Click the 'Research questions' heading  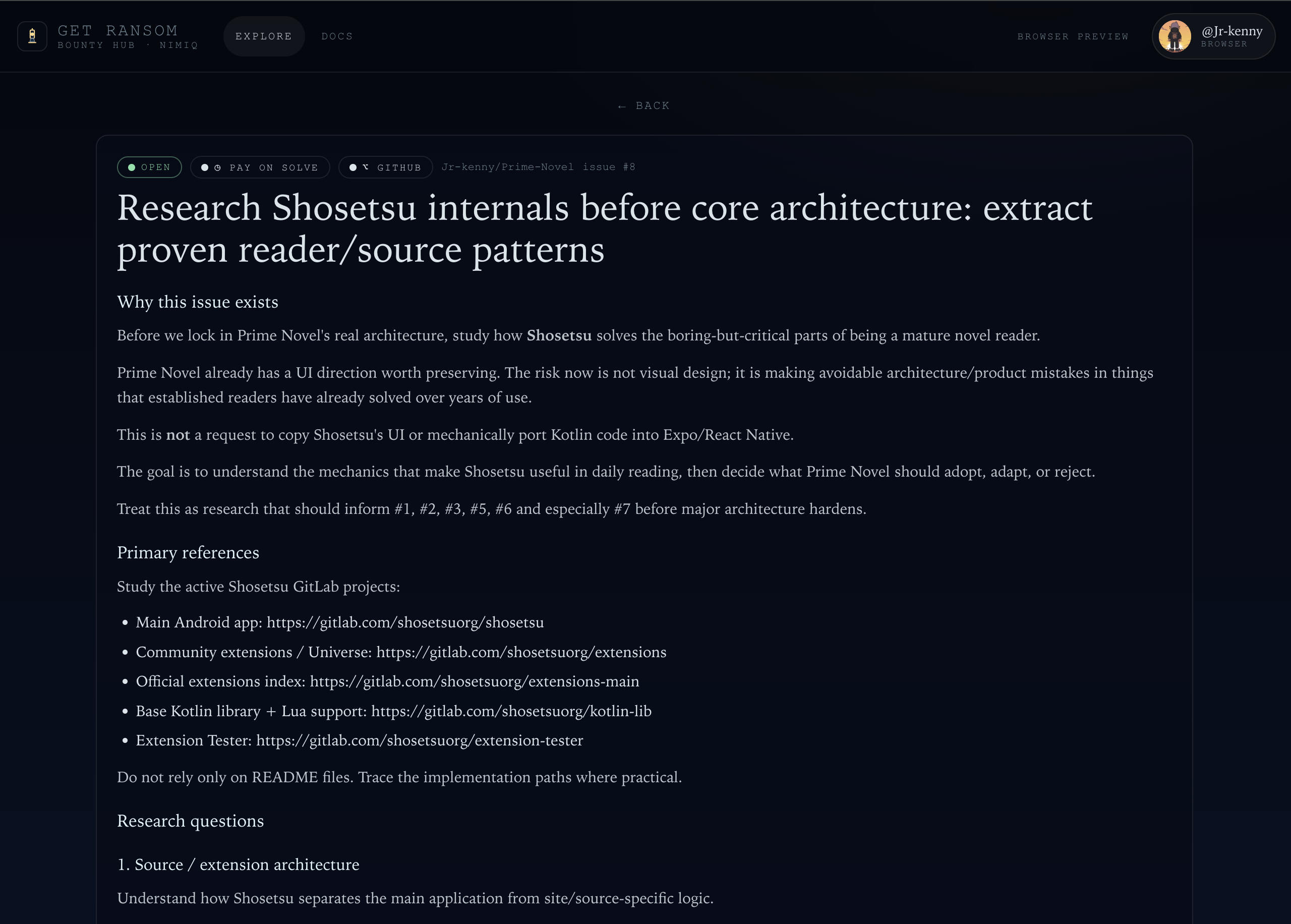[190, 821]
